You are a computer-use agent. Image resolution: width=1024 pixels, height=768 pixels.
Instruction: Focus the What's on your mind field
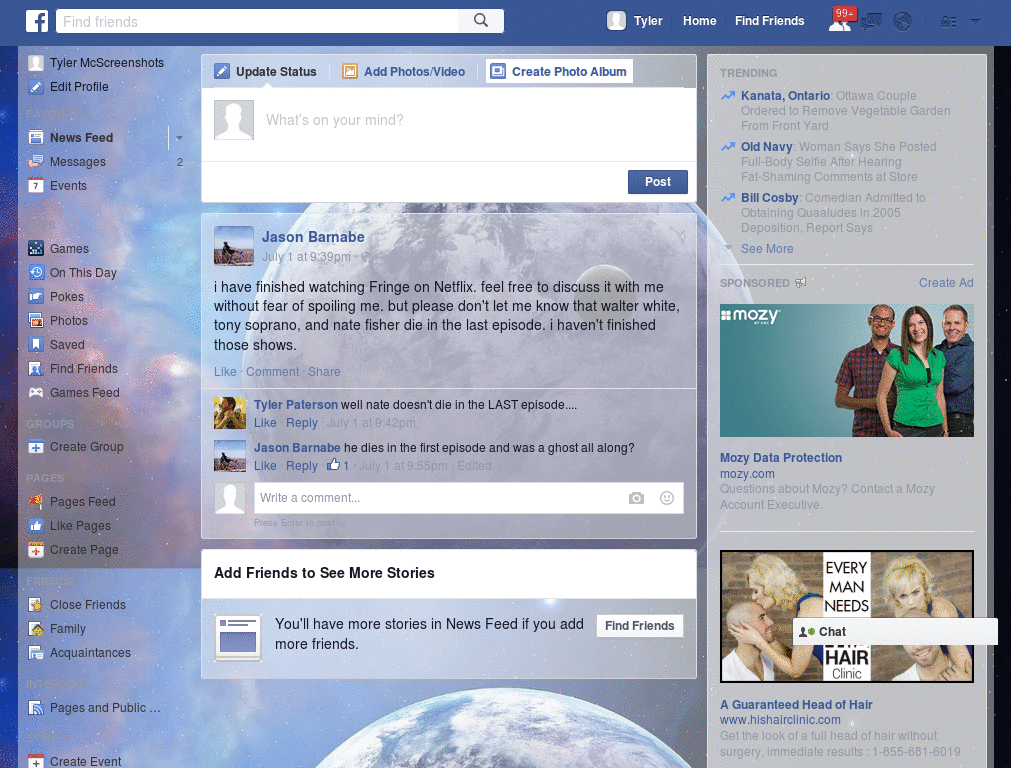(x=449, y=124)
